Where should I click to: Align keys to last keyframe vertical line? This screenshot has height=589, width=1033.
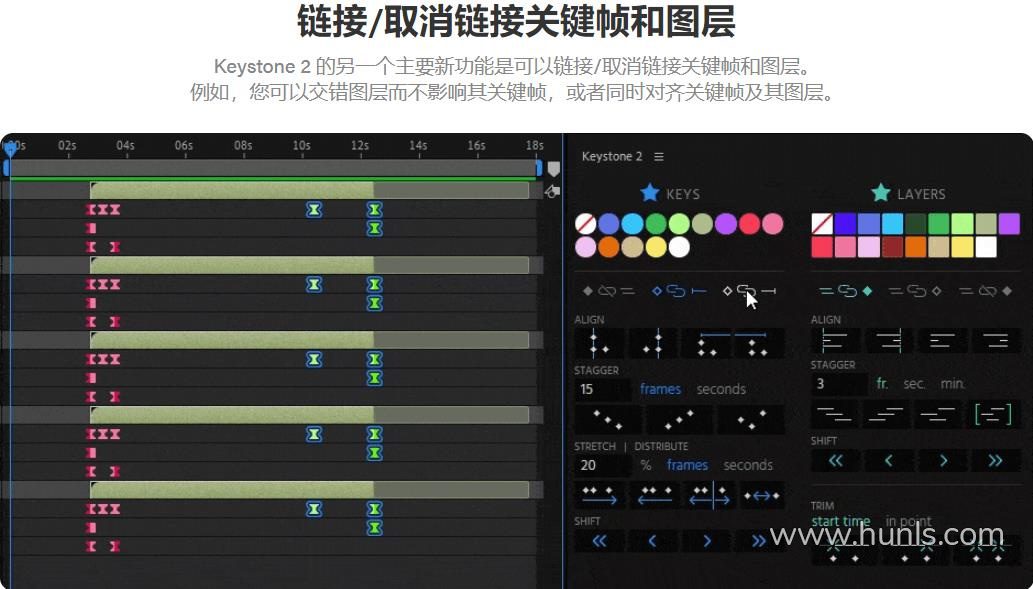652,343
